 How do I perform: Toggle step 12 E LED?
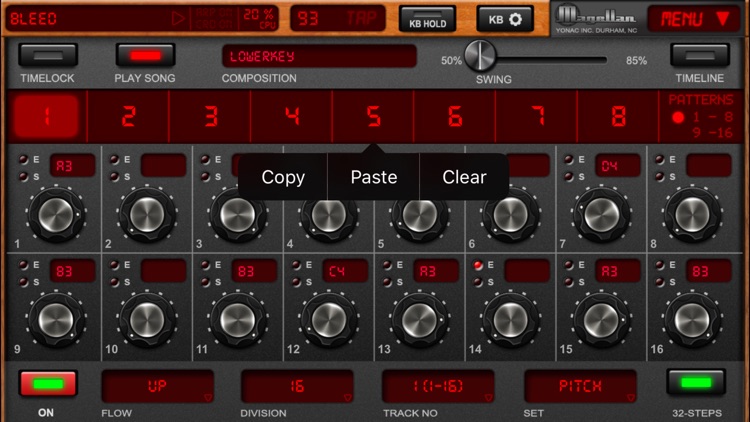[296, 265]
